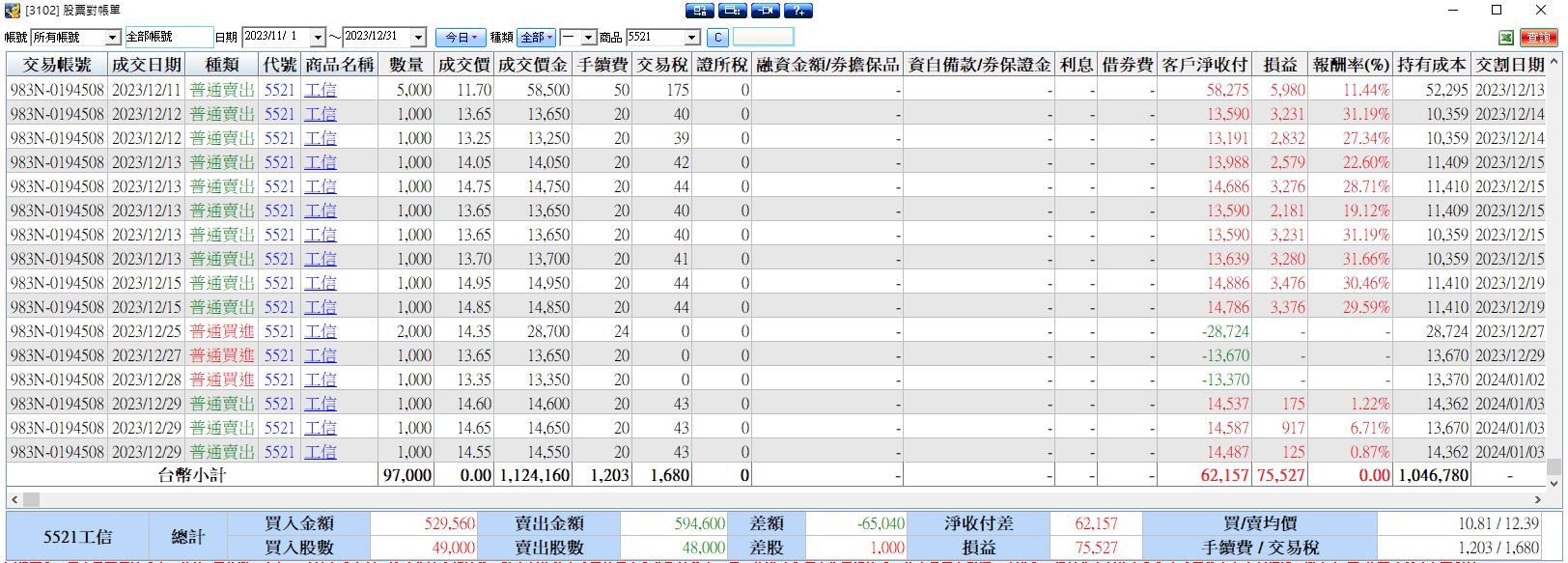Image resolution: width=1568 pixels, height=563 pixels.
Task: Click the 工信 link in the first row
Action: pyautogui.click(x=321, y=90)
